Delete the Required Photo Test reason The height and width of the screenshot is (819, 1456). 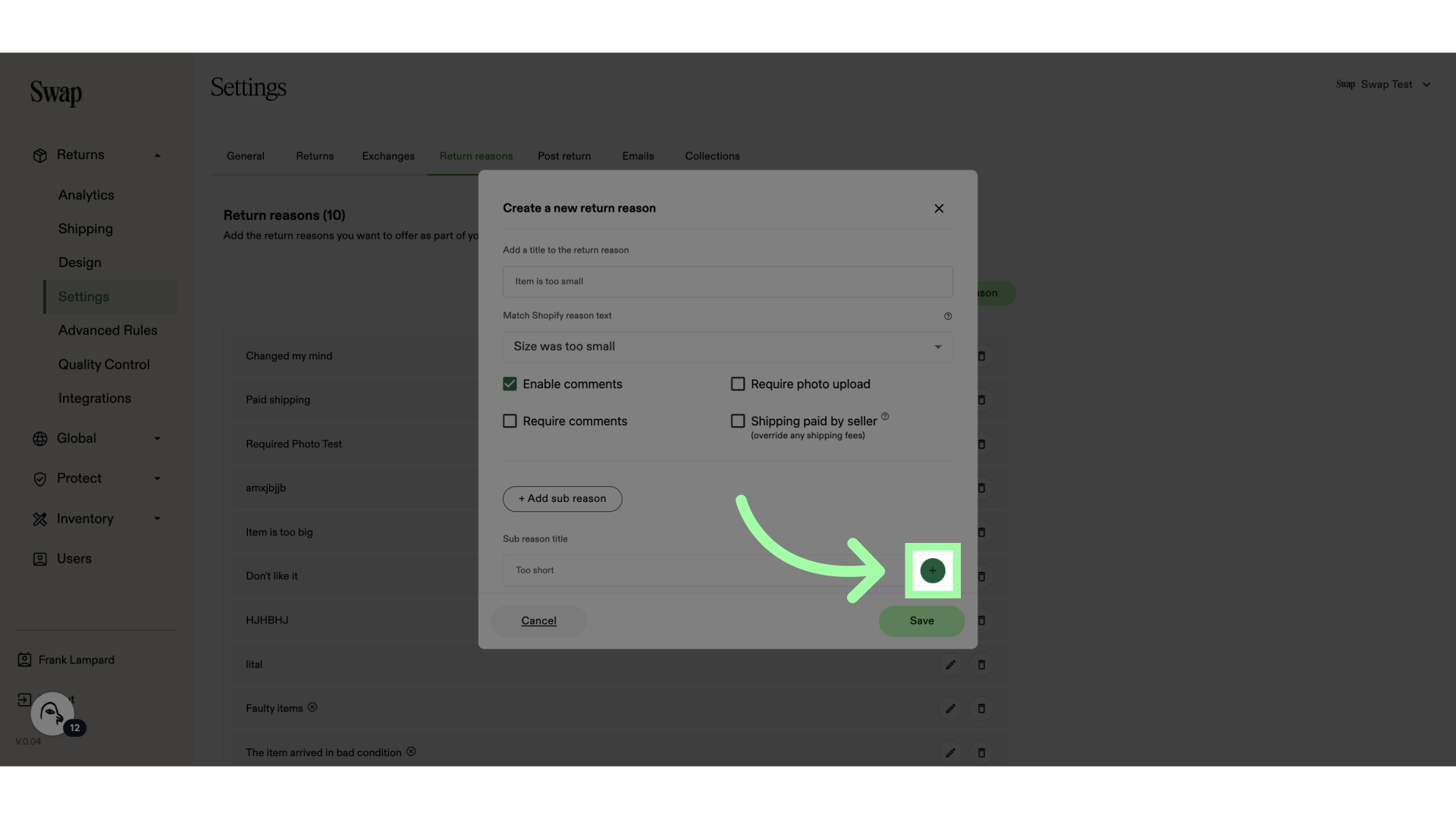[x=981, y=444]
